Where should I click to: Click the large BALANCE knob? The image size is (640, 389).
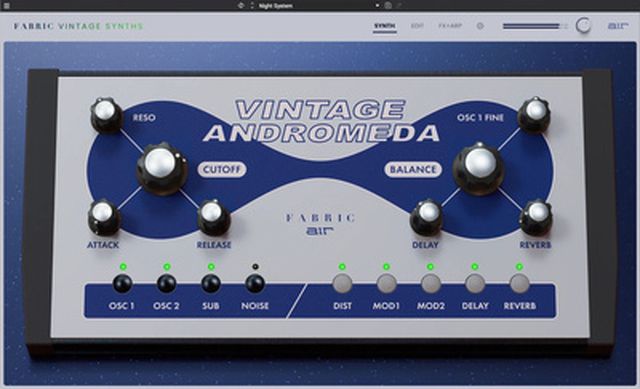pos(479,168)
